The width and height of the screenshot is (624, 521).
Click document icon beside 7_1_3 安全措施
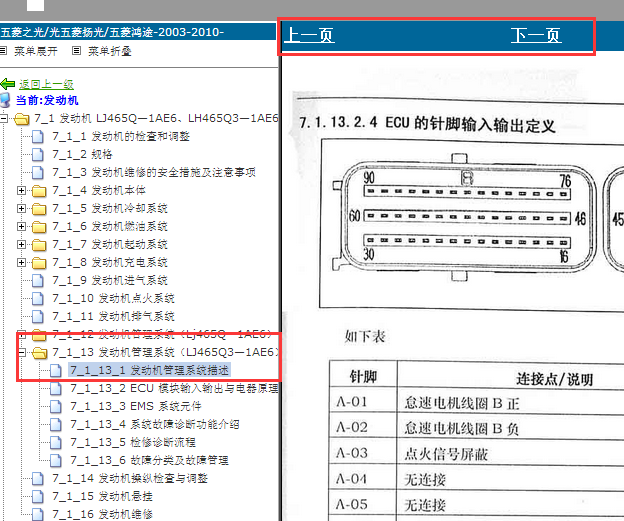coord(38,172)
